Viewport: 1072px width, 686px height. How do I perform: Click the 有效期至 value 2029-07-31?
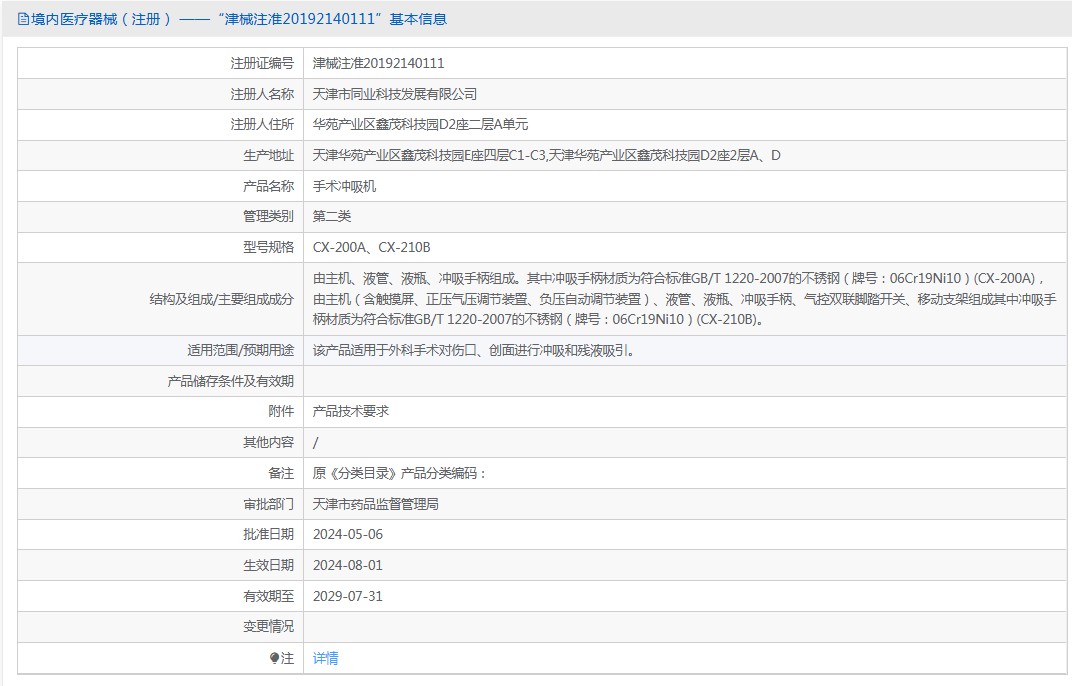pyautogui.click(x=350, y=595)
